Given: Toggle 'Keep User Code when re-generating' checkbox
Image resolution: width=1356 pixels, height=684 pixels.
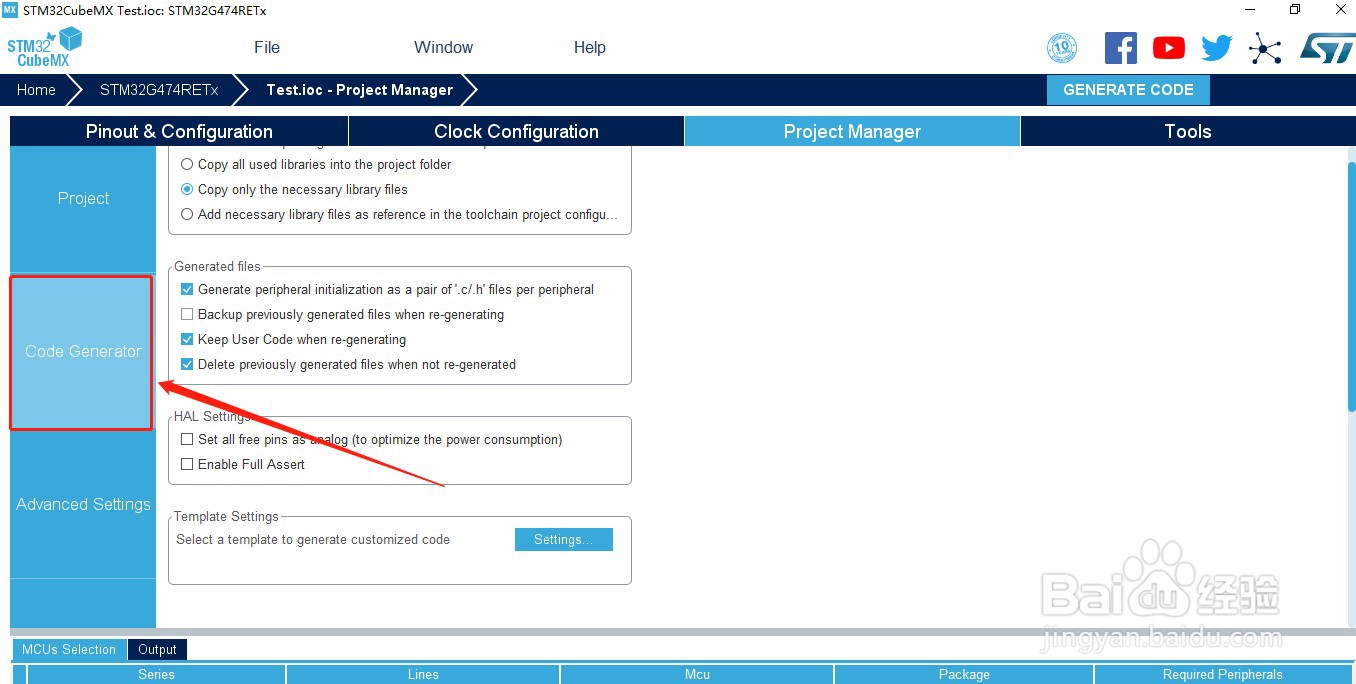Looking at the screenshot, I should 187,339.
